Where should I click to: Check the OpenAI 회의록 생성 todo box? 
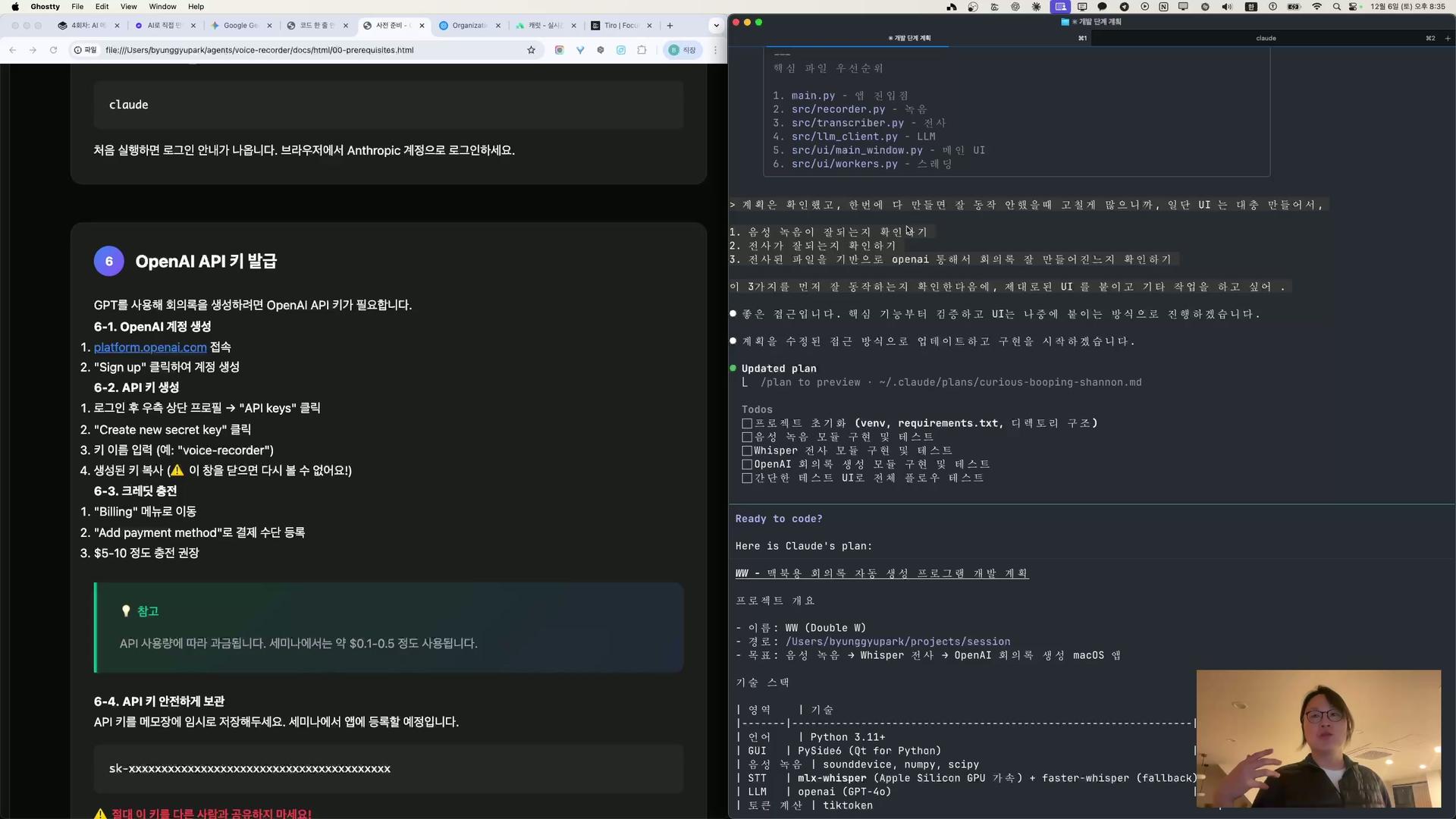pyautogui.click(x=747, y=465)
